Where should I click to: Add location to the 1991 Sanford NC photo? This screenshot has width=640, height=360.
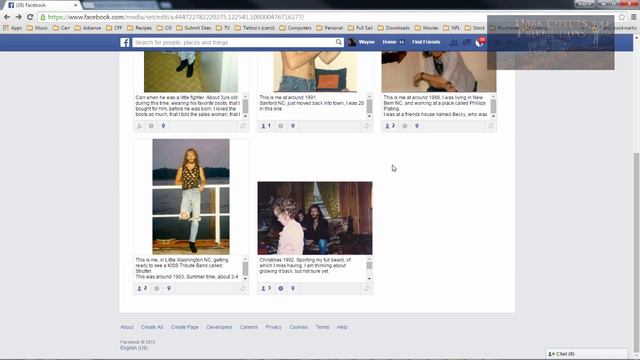point(293,126)
